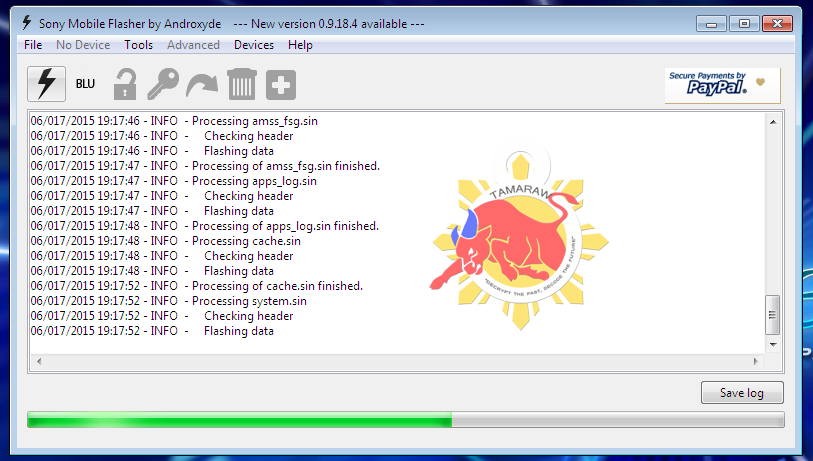The width and height of the screenshot is (813, 461).
Task: Click the Advanced menu item
Action: coord(193,45)
